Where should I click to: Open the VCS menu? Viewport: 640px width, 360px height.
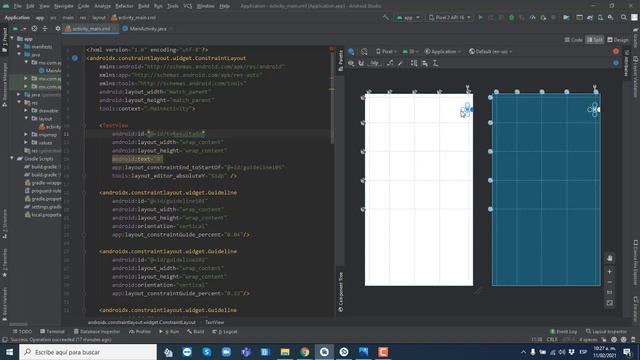pyautogui.click(x=188, y=6)
